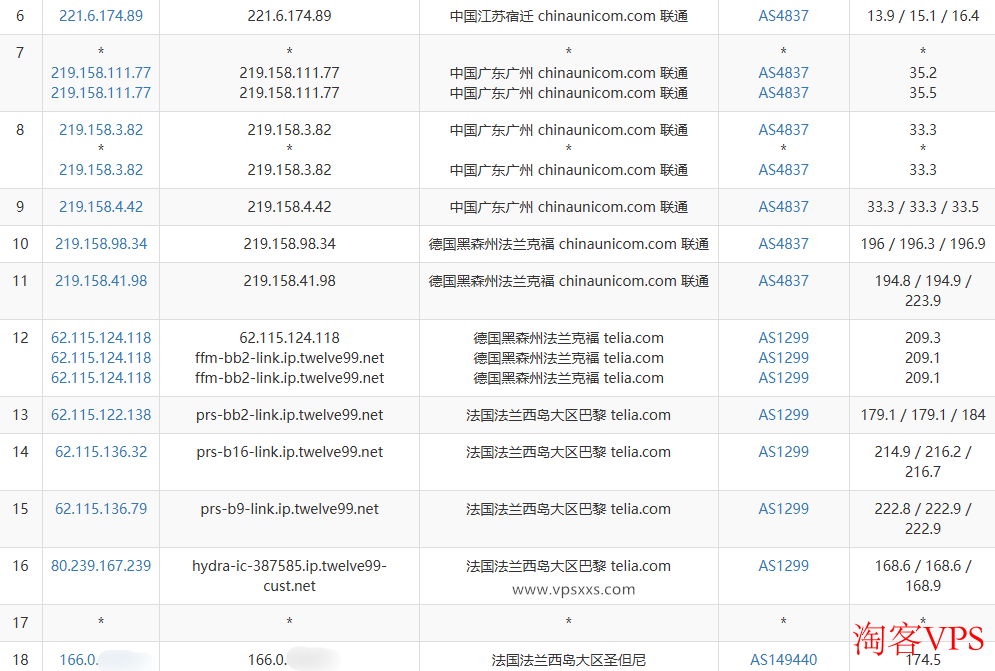Viewport: 995px width, 671px height.
Task: Click the latency value 209.3
Action: click(923, 338)
